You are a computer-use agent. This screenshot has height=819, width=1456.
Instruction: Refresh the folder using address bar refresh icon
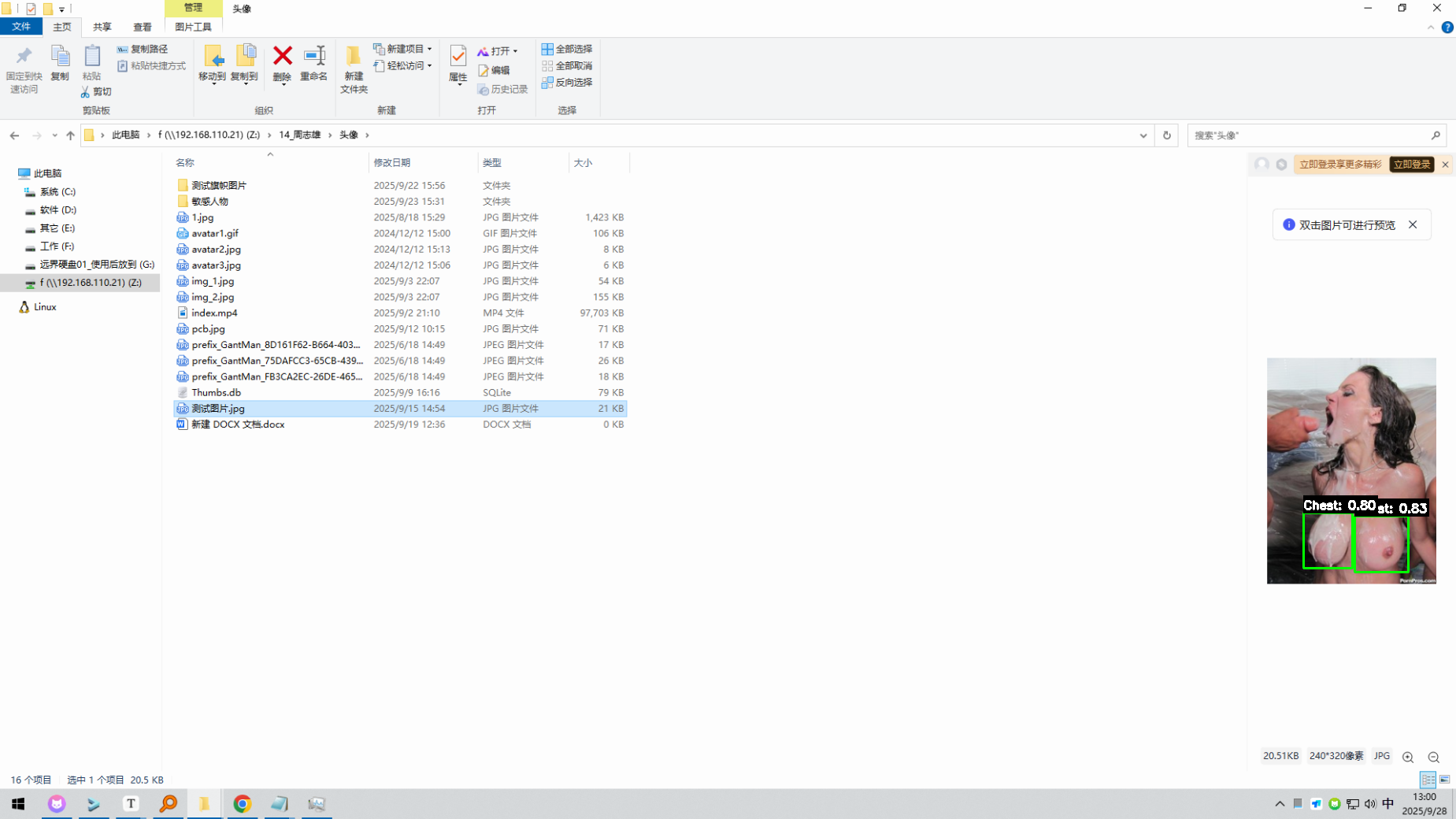click(x=1166, y=135)
